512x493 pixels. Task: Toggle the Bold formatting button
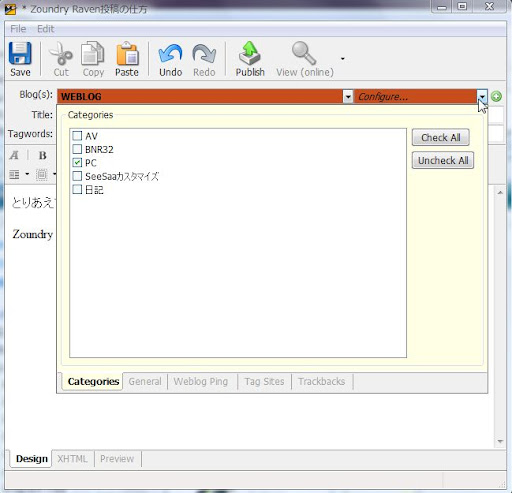click(42, 155)
